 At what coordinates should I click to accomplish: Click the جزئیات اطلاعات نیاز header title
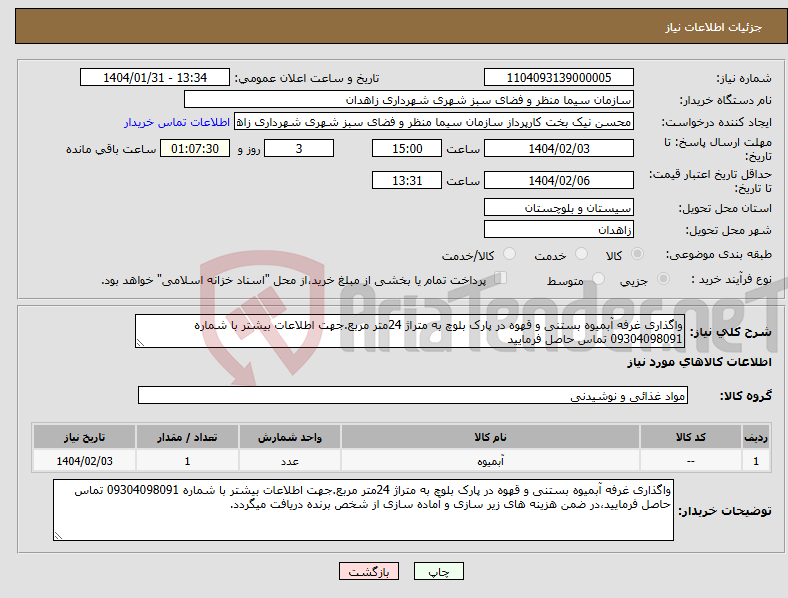(714, 27)
